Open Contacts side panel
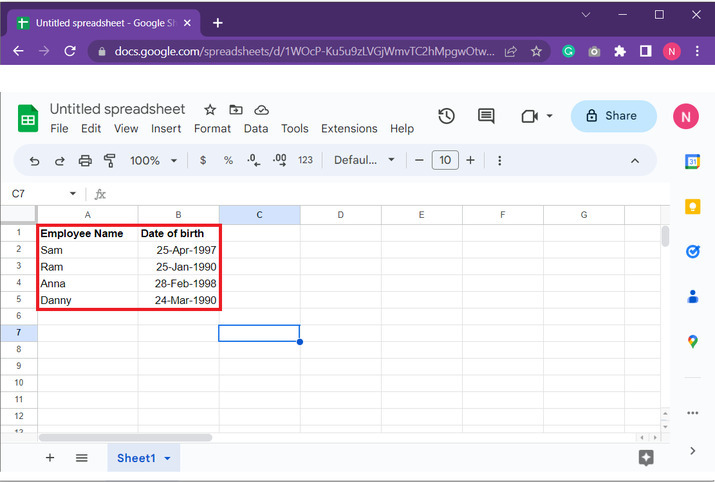Screen dimensions: 715x482 click(x=693, y=296)
